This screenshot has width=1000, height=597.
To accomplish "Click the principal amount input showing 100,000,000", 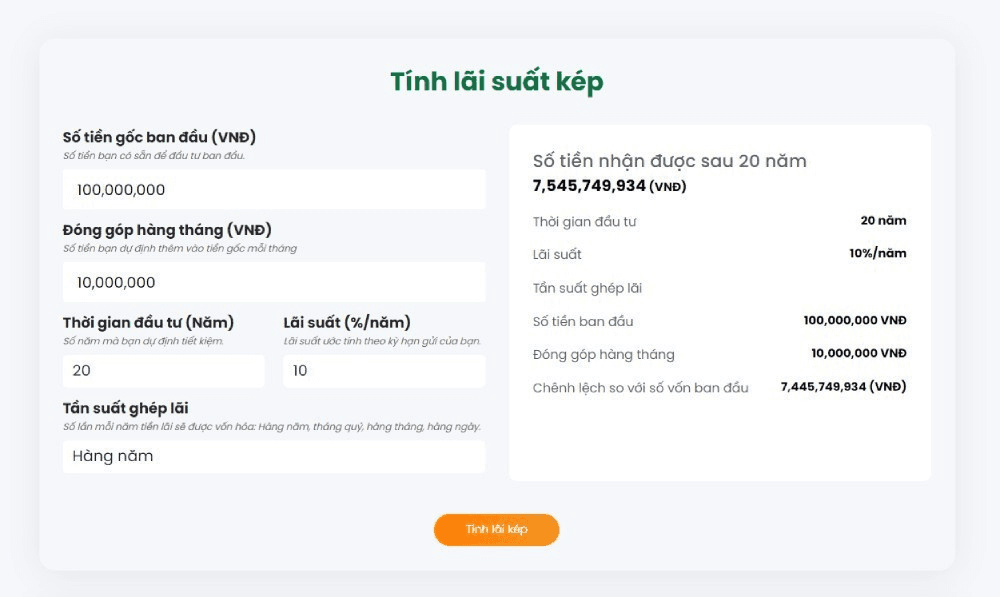I will tap(272, 188).
